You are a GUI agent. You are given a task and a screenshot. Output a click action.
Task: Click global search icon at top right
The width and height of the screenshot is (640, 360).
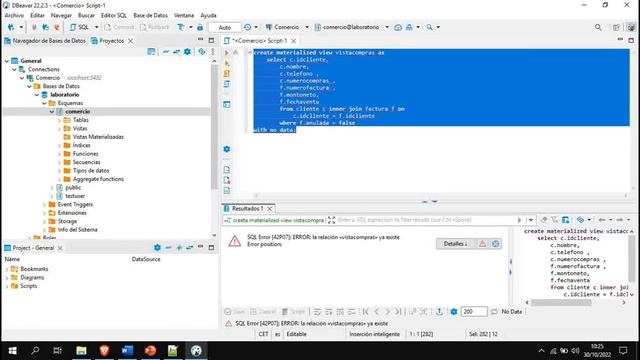(x=598, y=27)
